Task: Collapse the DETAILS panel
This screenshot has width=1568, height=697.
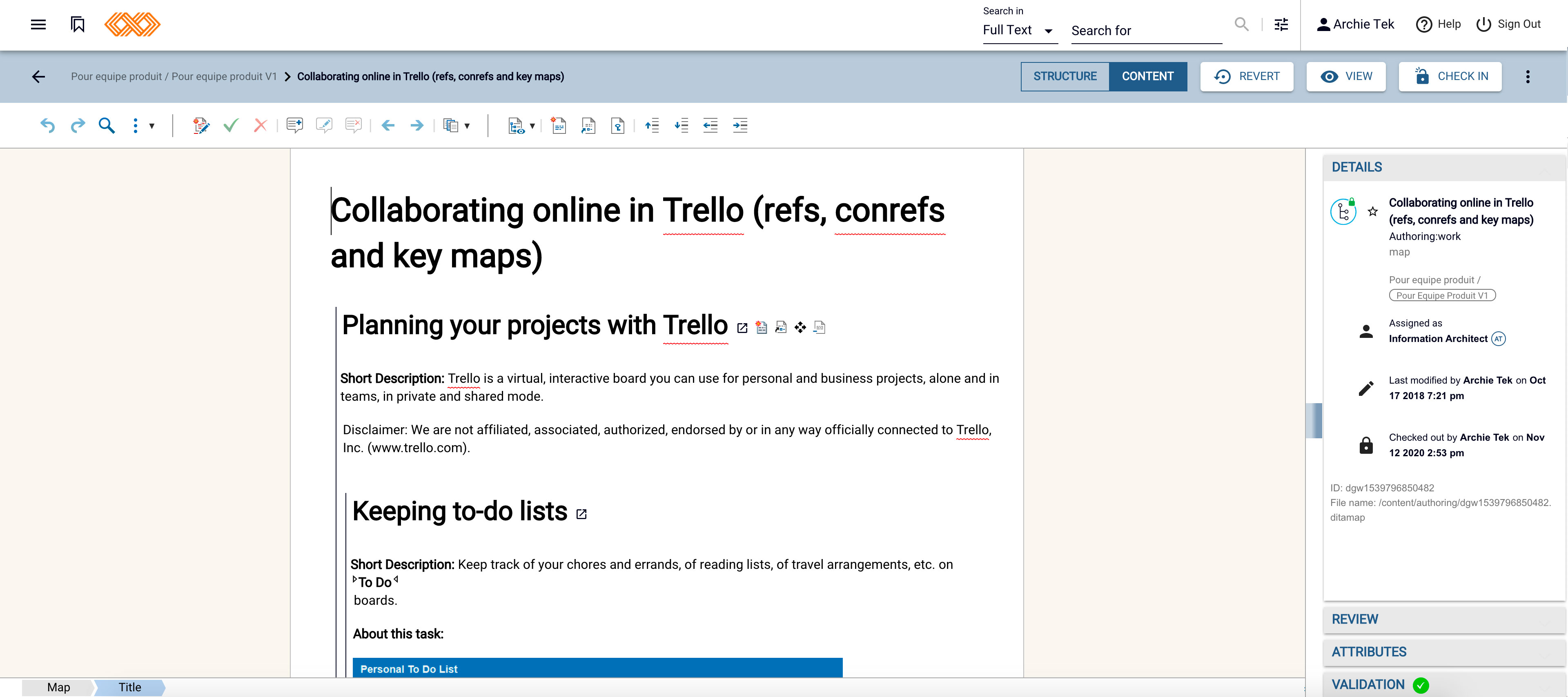Action: pos(1444,167)
